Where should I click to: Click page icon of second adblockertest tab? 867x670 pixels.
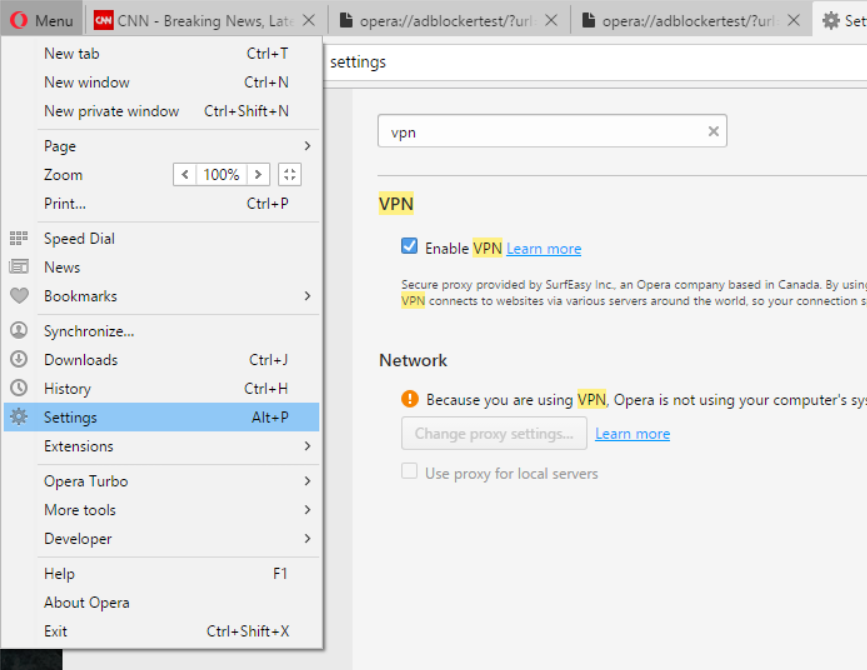(588, 20)
